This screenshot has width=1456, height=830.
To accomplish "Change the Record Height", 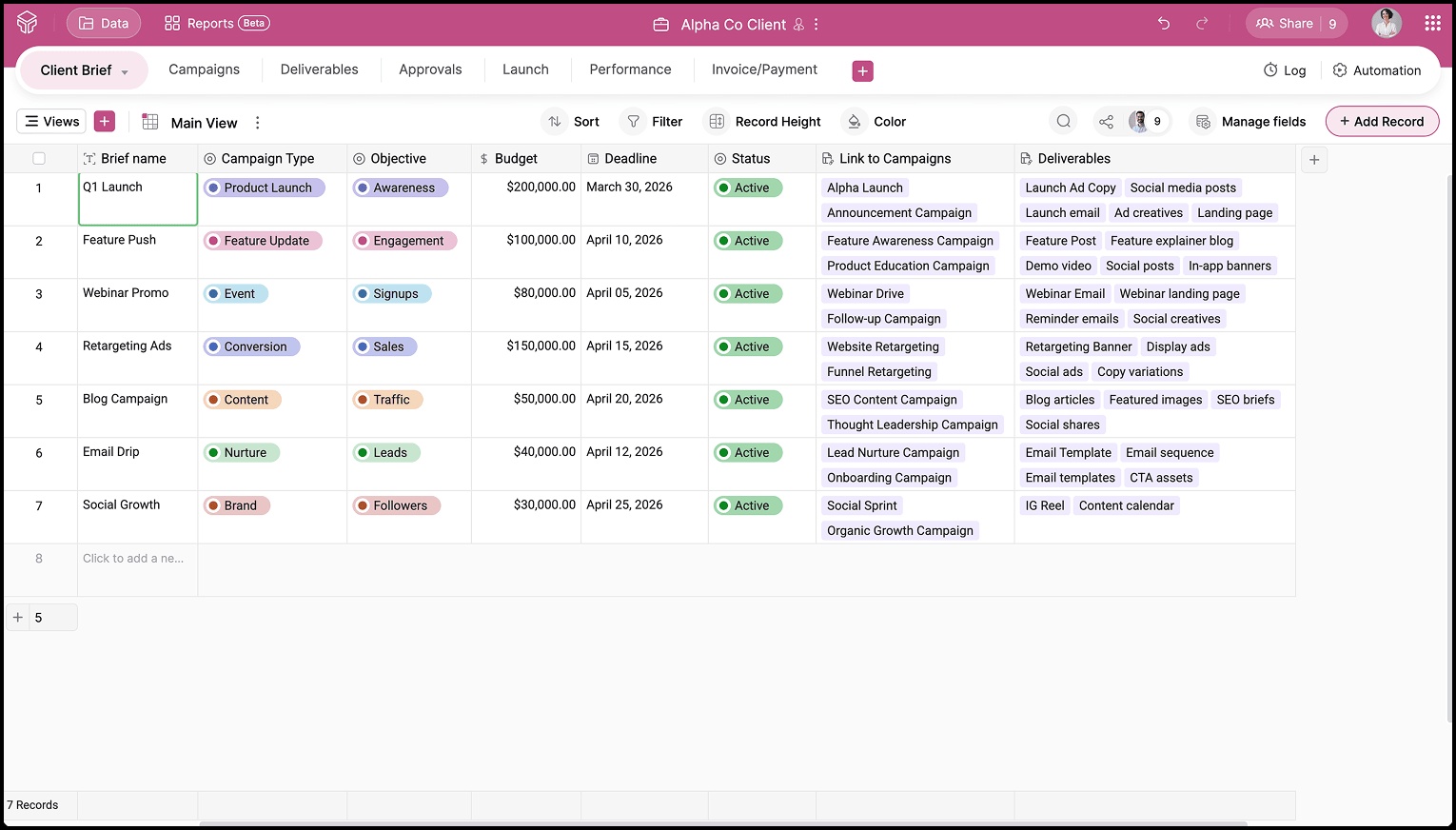I will tap(763, 122).
